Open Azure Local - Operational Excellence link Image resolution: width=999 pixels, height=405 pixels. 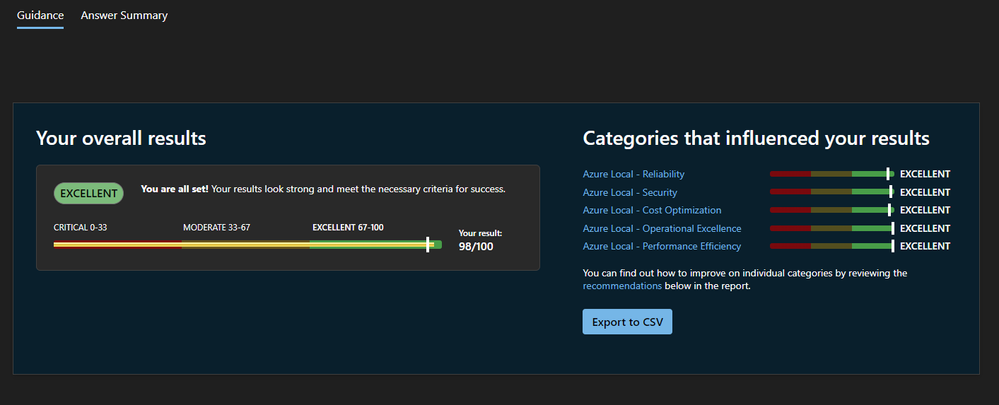click(661, 228)
